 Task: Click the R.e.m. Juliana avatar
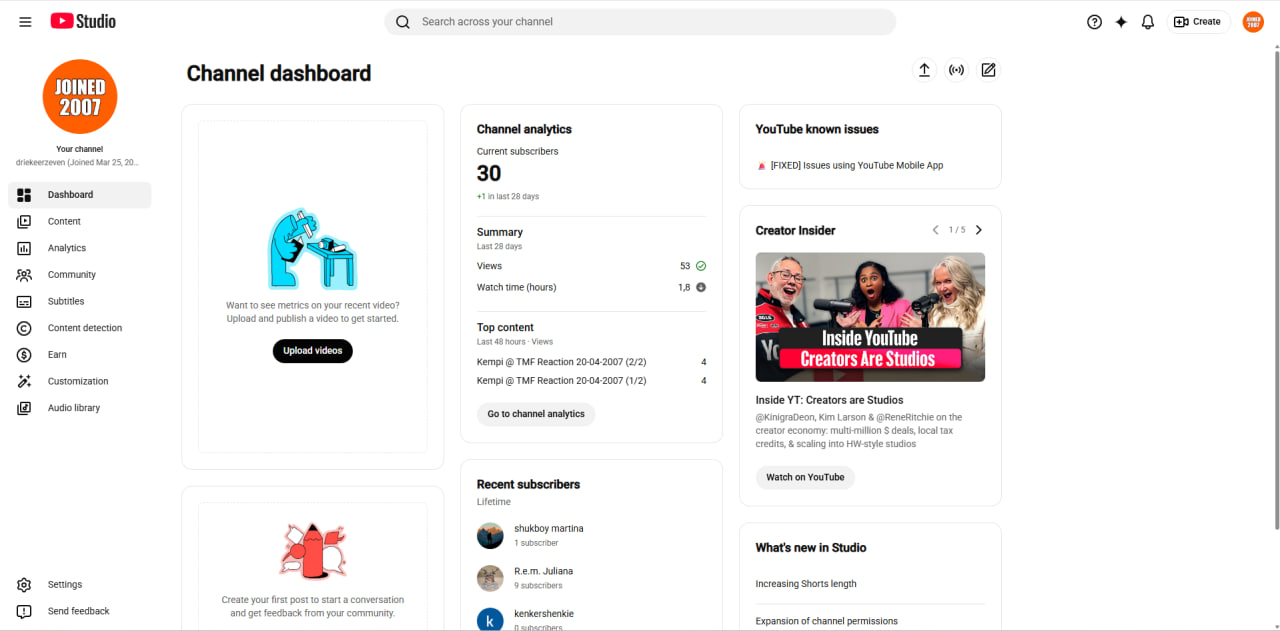click(490, 578)
